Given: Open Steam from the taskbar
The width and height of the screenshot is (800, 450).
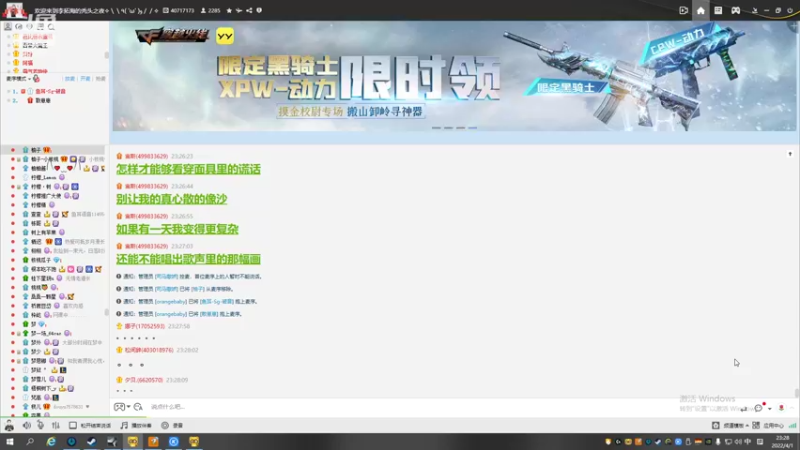Looking at the screenshot, I should tap(92, 441).
